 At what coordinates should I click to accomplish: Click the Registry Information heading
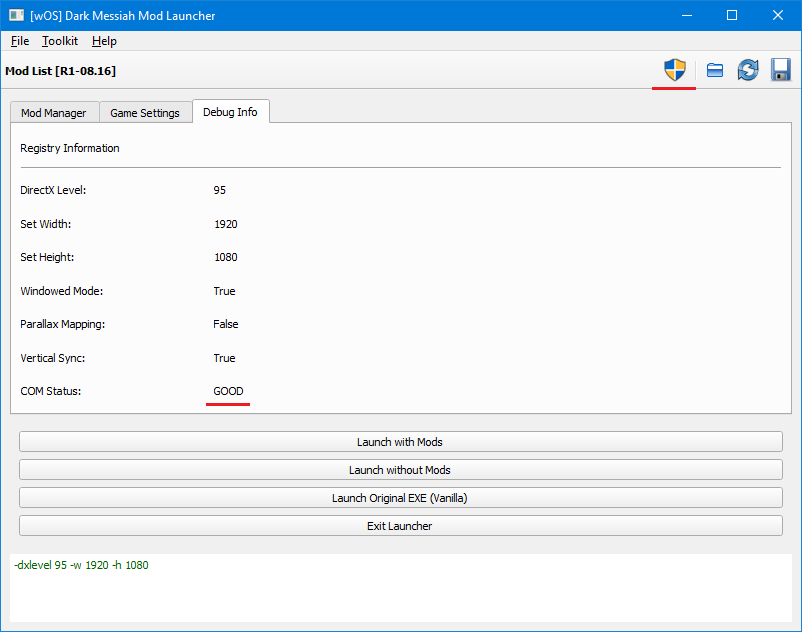pos(70,148)
